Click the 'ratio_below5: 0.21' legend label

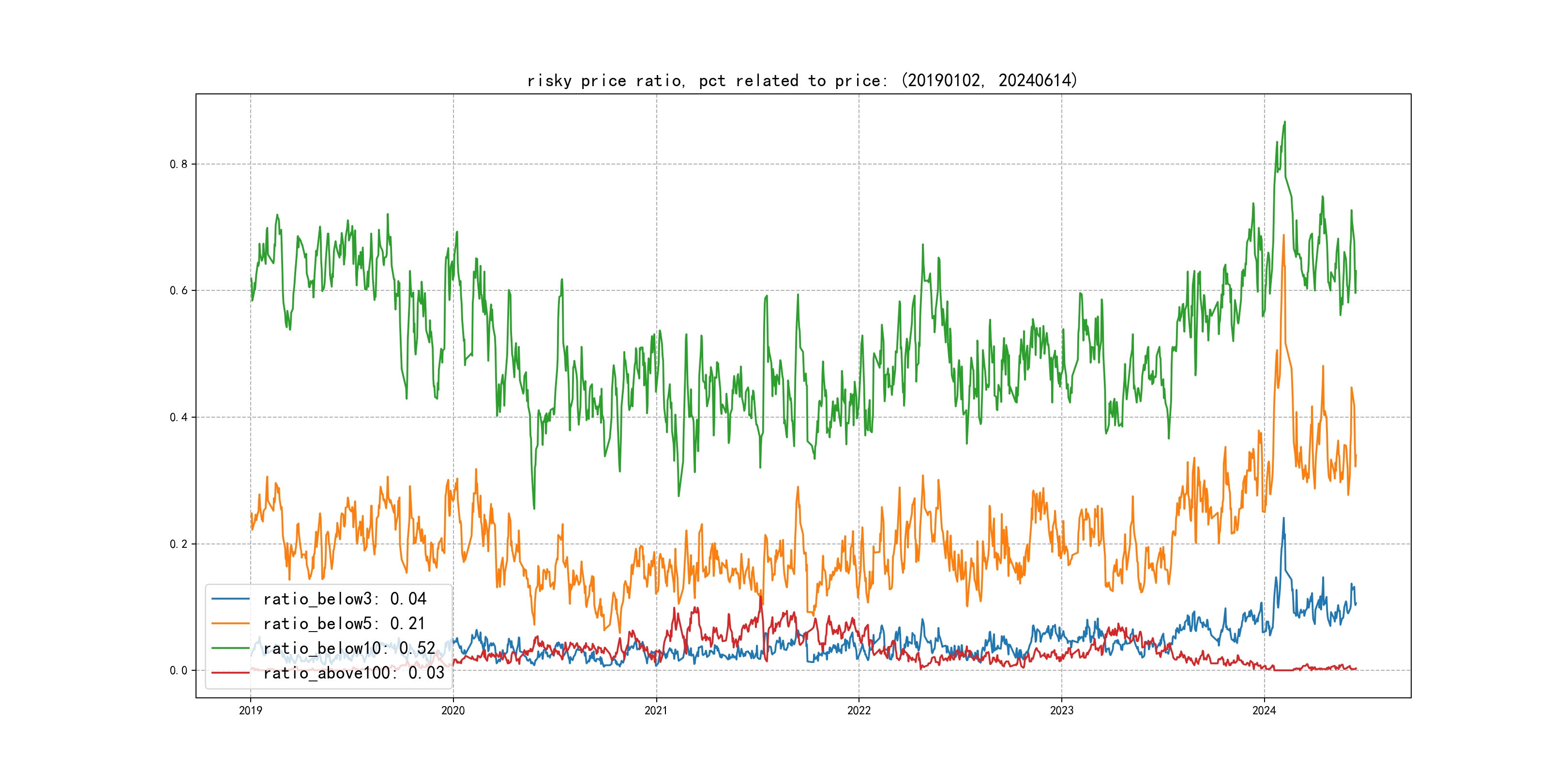(x=344, y=623)
